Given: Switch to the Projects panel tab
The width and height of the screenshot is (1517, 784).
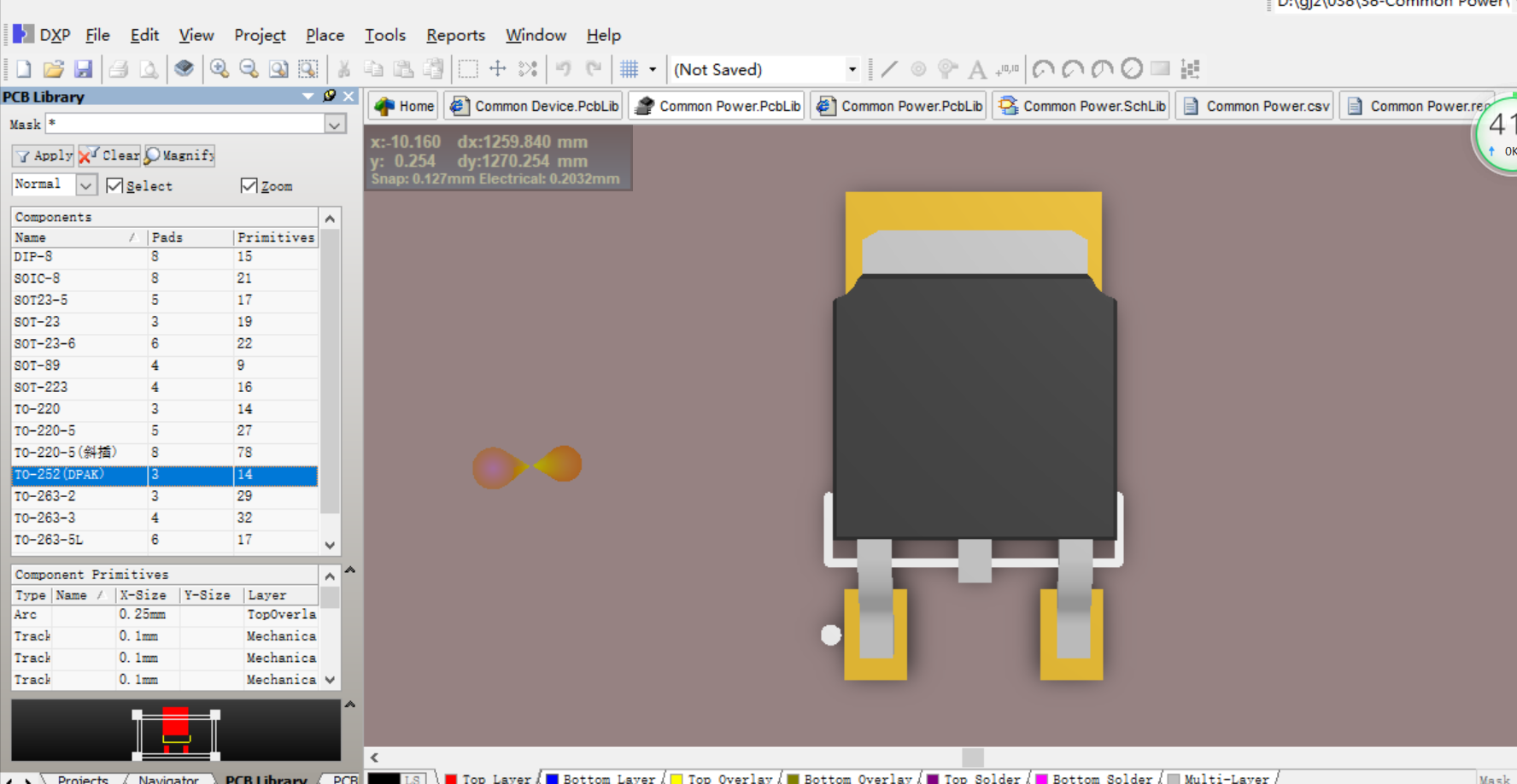Looking at the screenshot, I should pyautogui.click(x=83, y=779).
